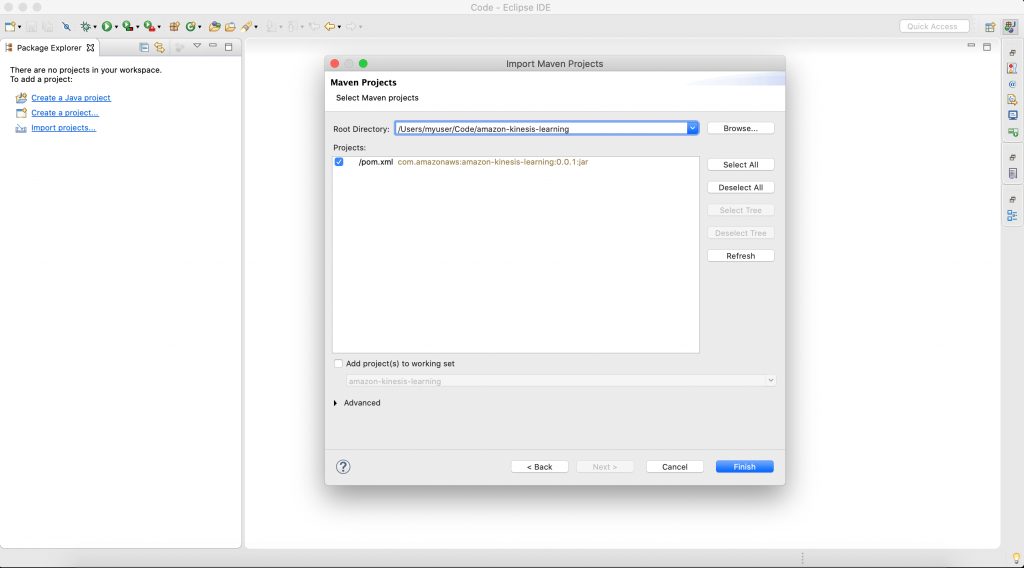Click the green Run button icon
This screenshot has width=1024, height=568.
coord(106,27)
